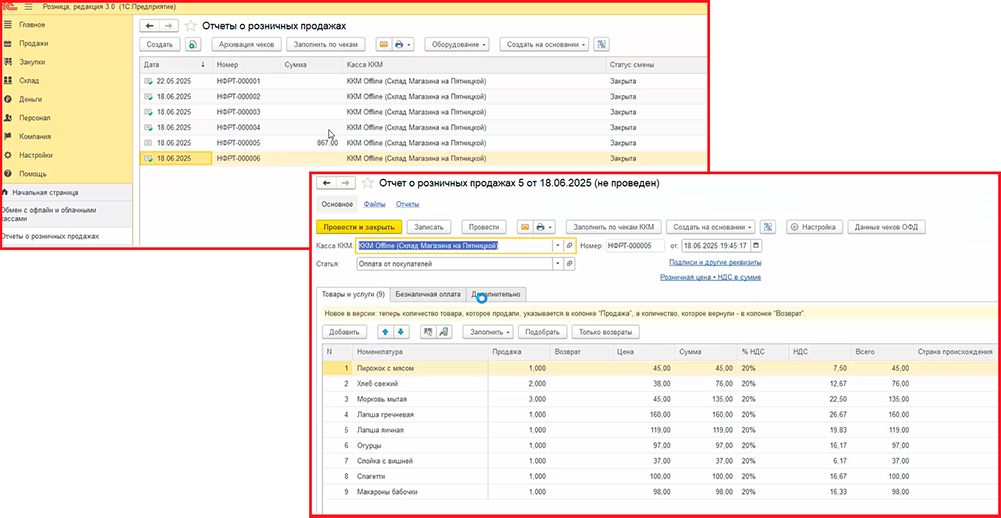1001x518 pixels.
Task: Select the Лапша гречневая row in the table
Action: point(384,414)
